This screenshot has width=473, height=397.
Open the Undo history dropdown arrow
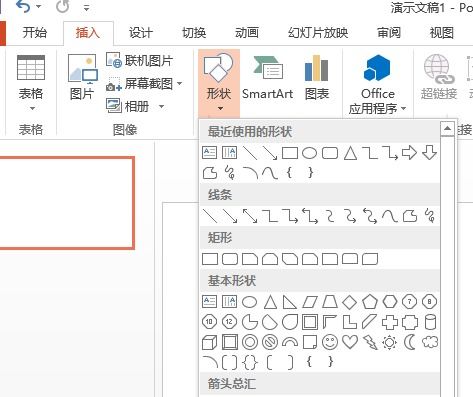(x=39, y=7)
